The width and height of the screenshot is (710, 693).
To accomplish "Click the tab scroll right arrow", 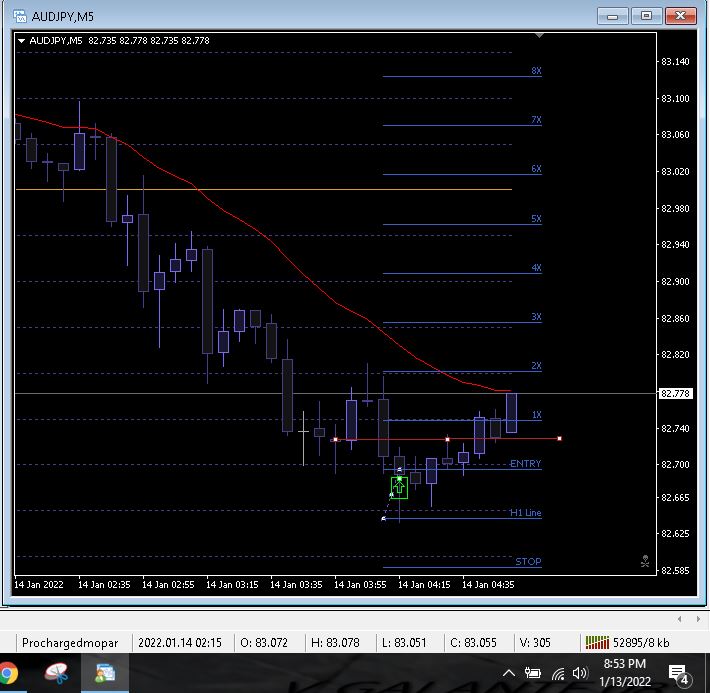I will [698, 619].
